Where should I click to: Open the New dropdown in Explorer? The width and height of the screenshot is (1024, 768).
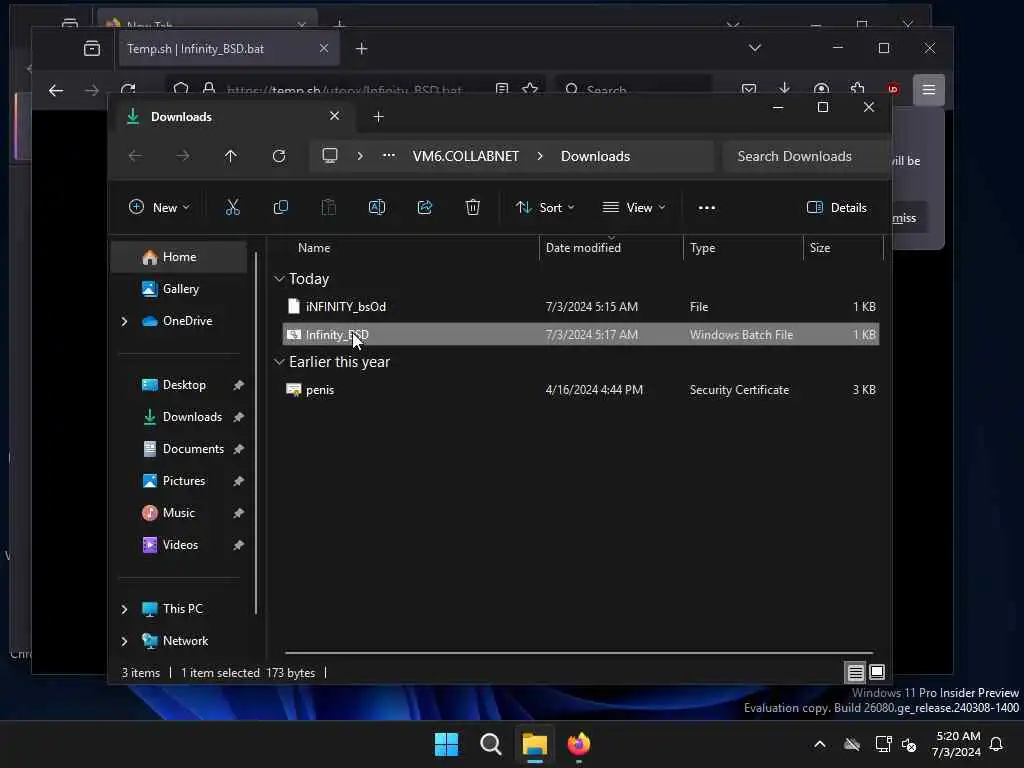(159, 208)
